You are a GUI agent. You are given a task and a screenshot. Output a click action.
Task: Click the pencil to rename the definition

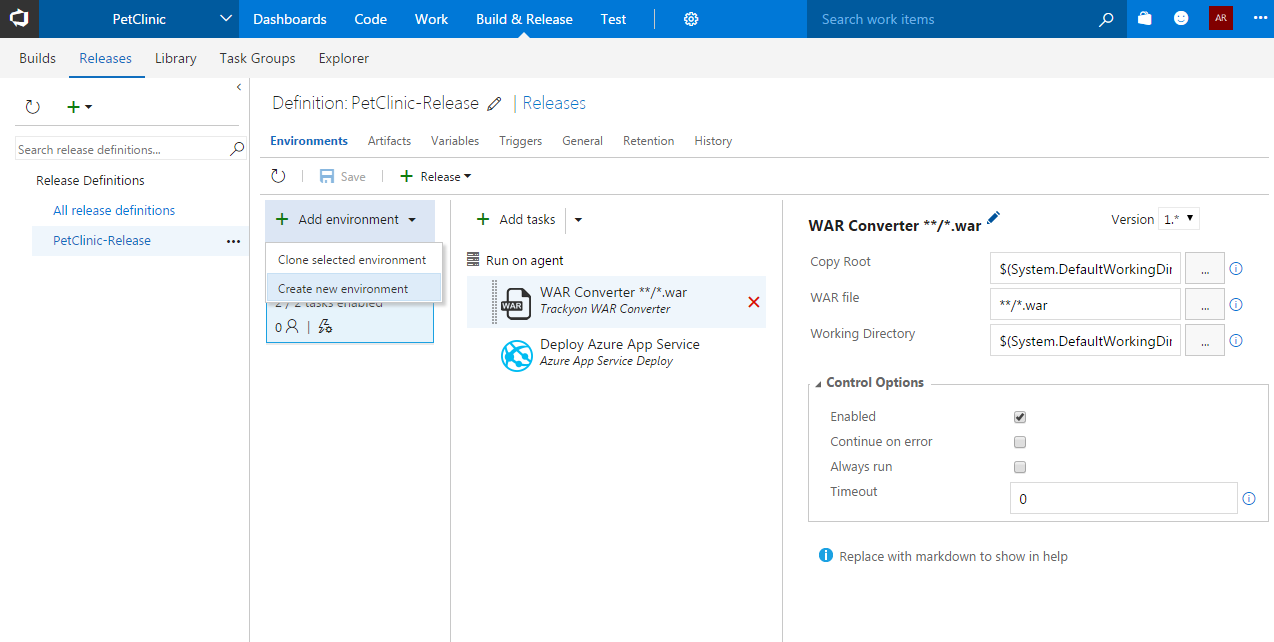tap(494, 104)
